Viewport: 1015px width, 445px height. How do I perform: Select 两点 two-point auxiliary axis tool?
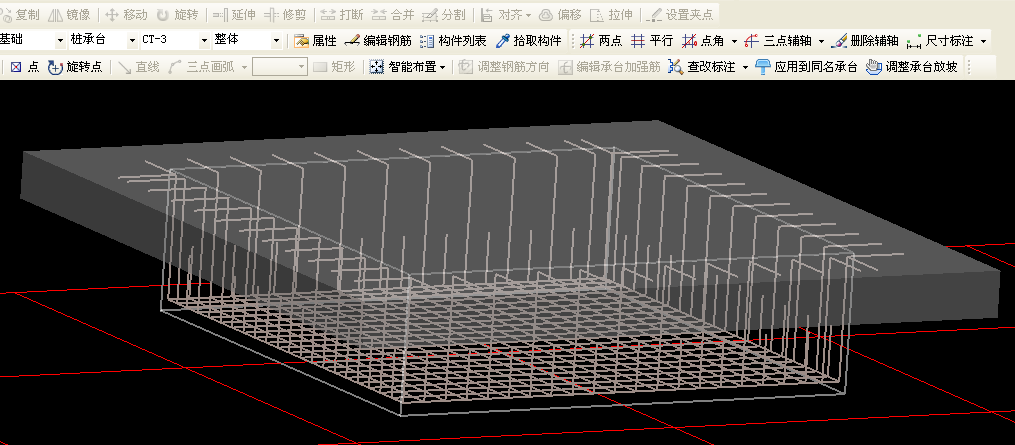(601, 41)
